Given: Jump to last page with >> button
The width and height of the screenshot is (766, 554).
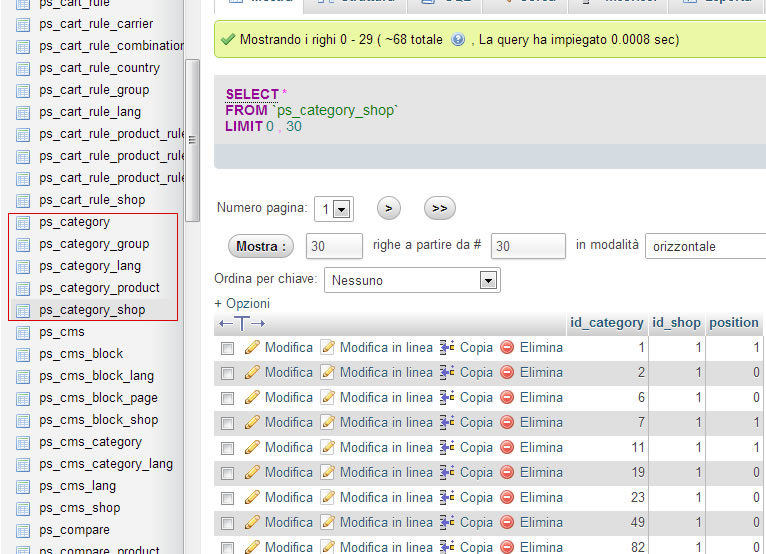Looking at the screenshot, I should [x=440, y=208].
